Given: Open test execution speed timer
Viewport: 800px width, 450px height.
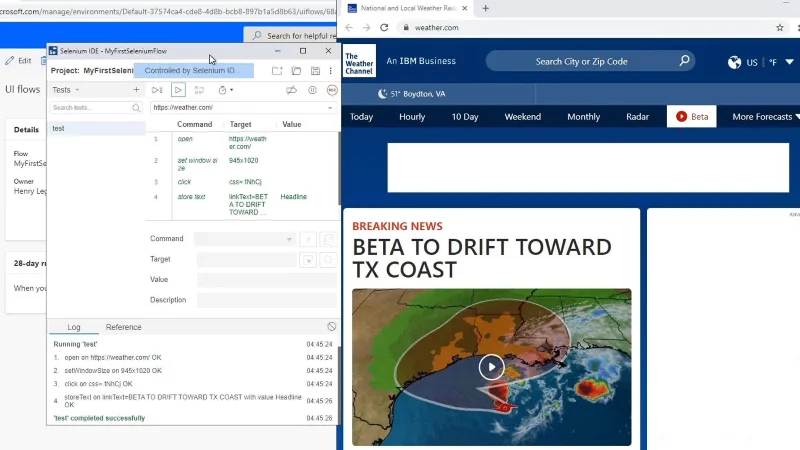Looking at the screenshot, I should [x=226, y=90].
